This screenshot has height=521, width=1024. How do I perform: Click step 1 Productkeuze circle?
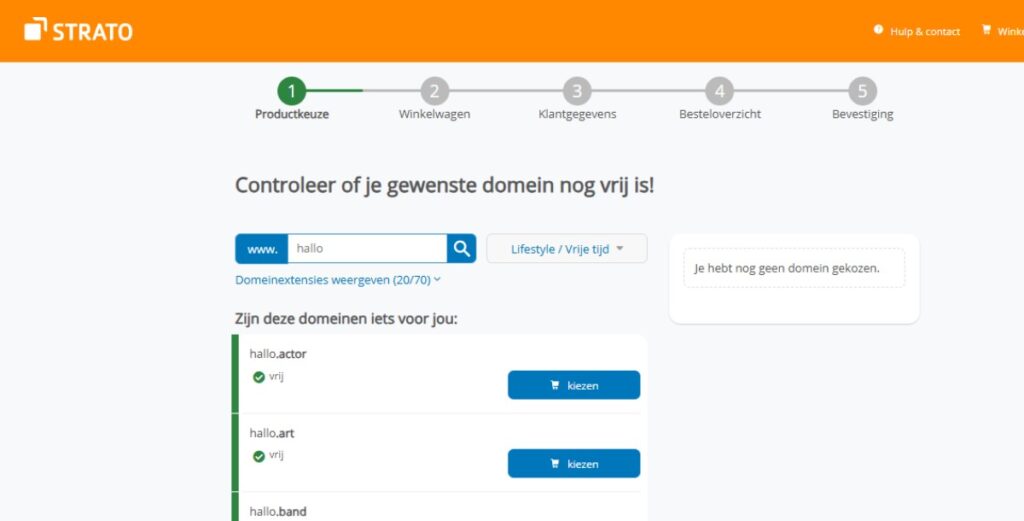[x=291, y=92]
